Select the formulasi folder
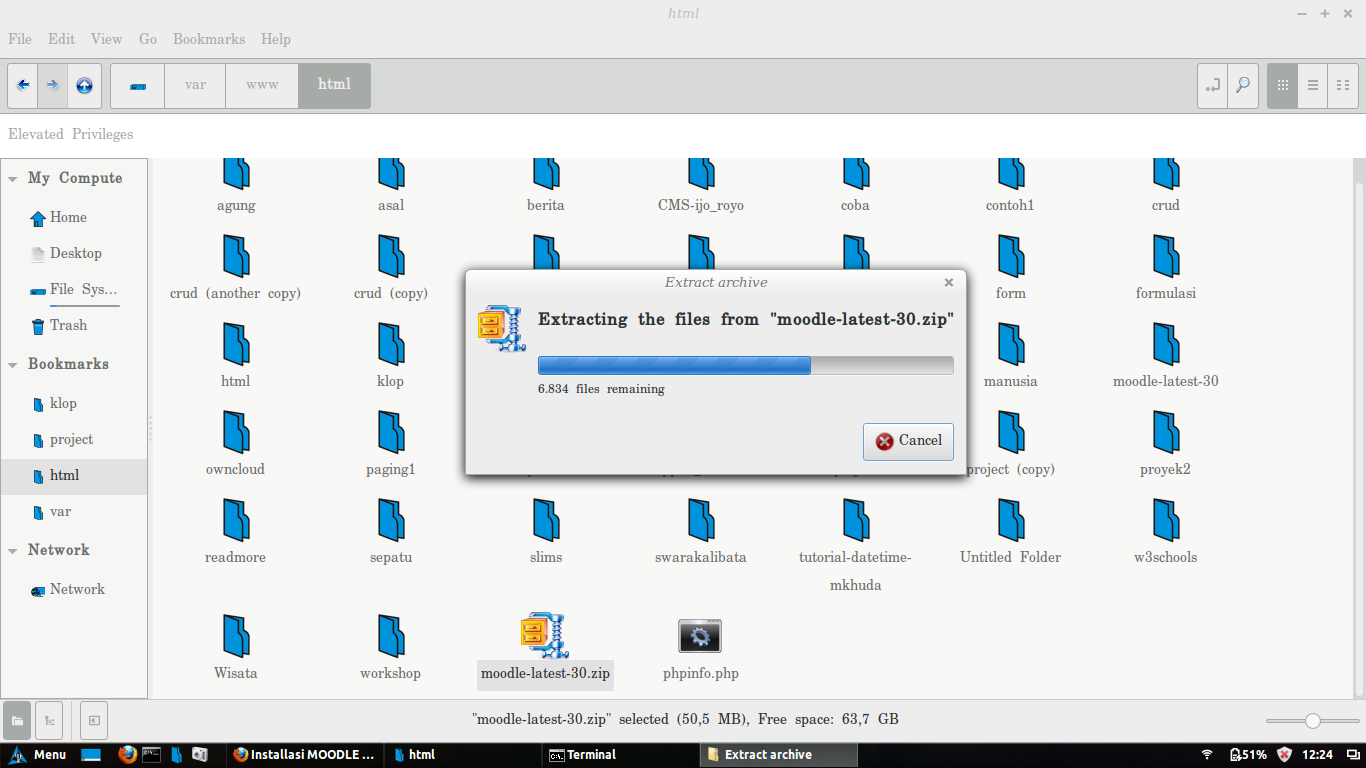1366x768 pixels. click(x=1166, y=256)
